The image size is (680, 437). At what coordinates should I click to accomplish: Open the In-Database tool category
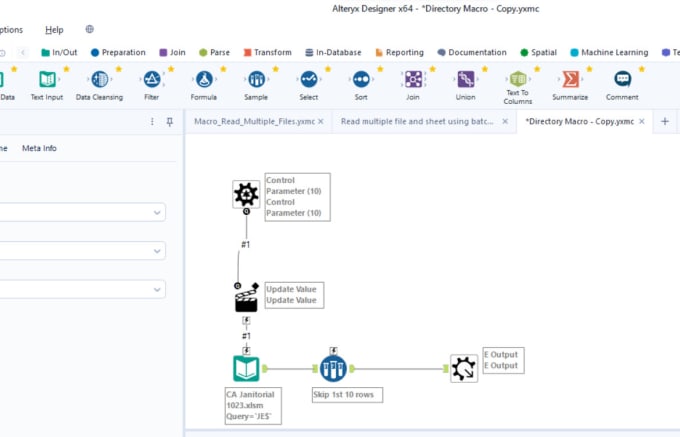tap(333, 52)
